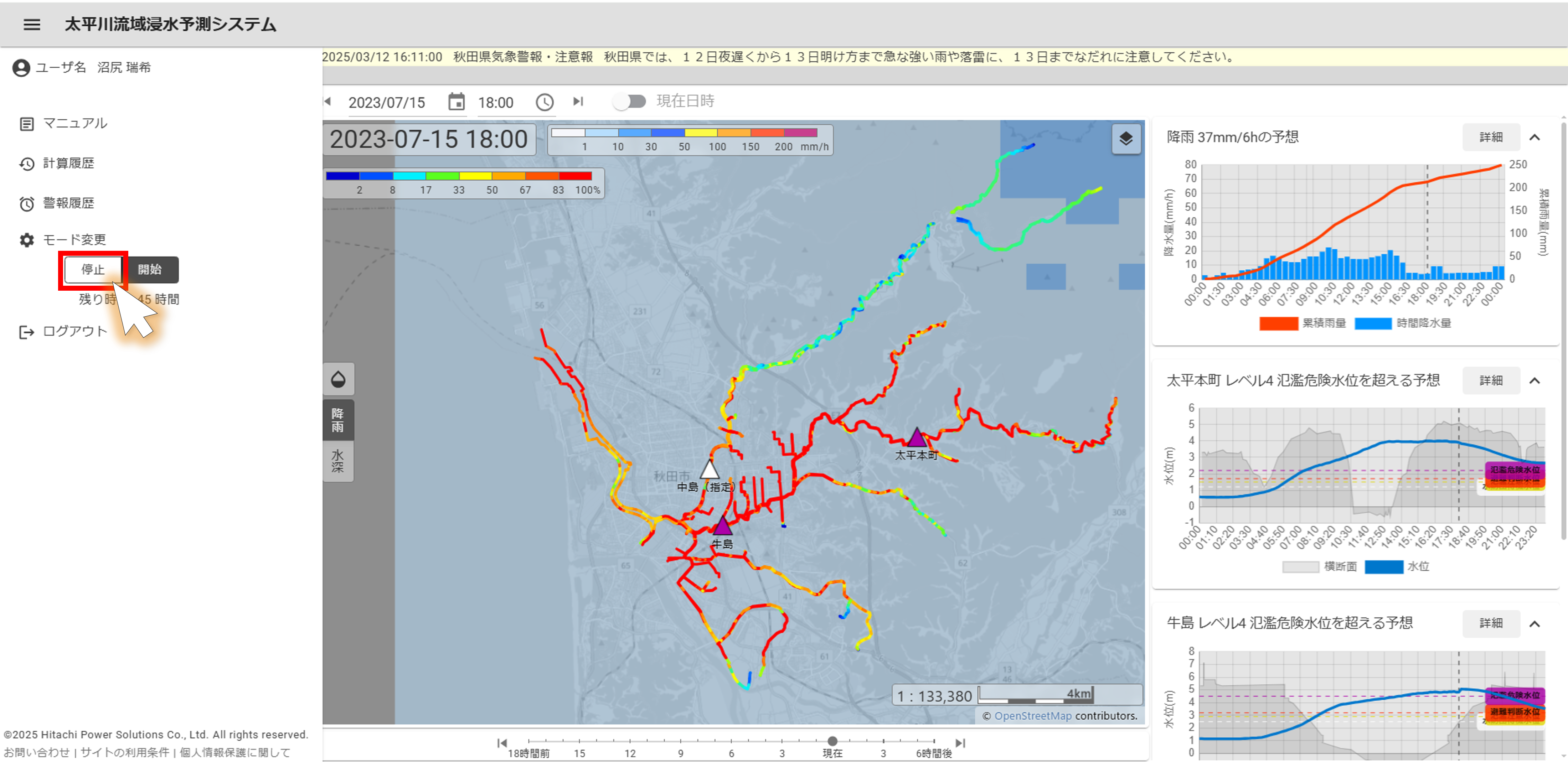Collapse the 太平本町 water level panel
This screenshot has height=762, width=1568.
[x=1535, y=380]
